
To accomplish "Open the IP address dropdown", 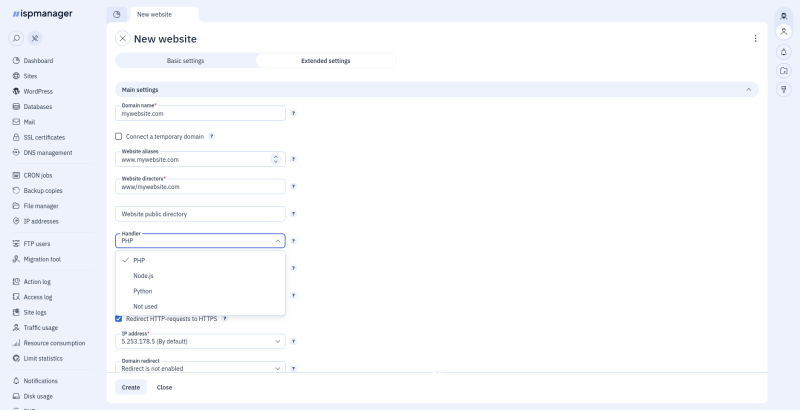I will (200, 341).
